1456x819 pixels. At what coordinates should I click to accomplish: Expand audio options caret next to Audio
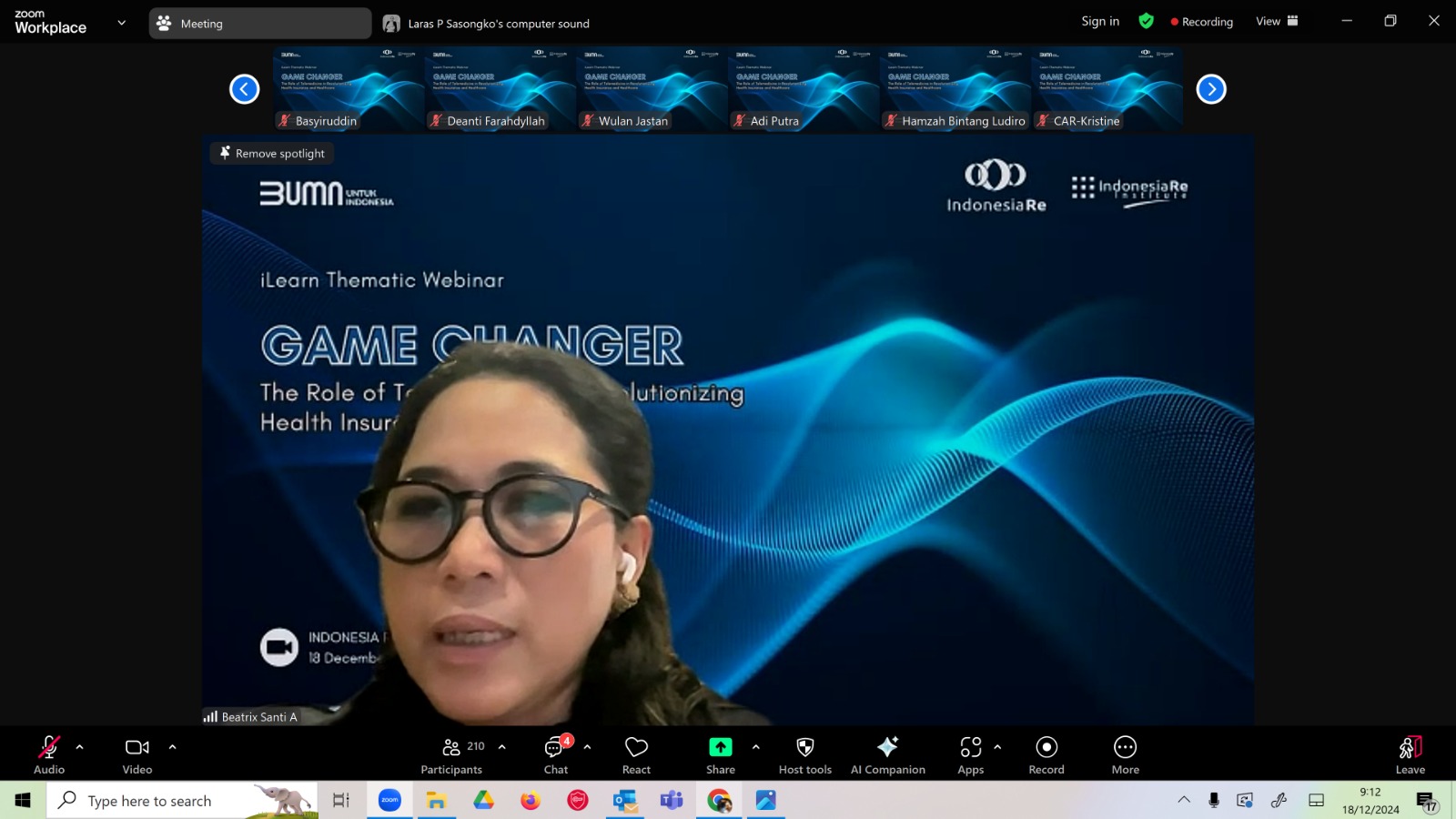point(80,747)
